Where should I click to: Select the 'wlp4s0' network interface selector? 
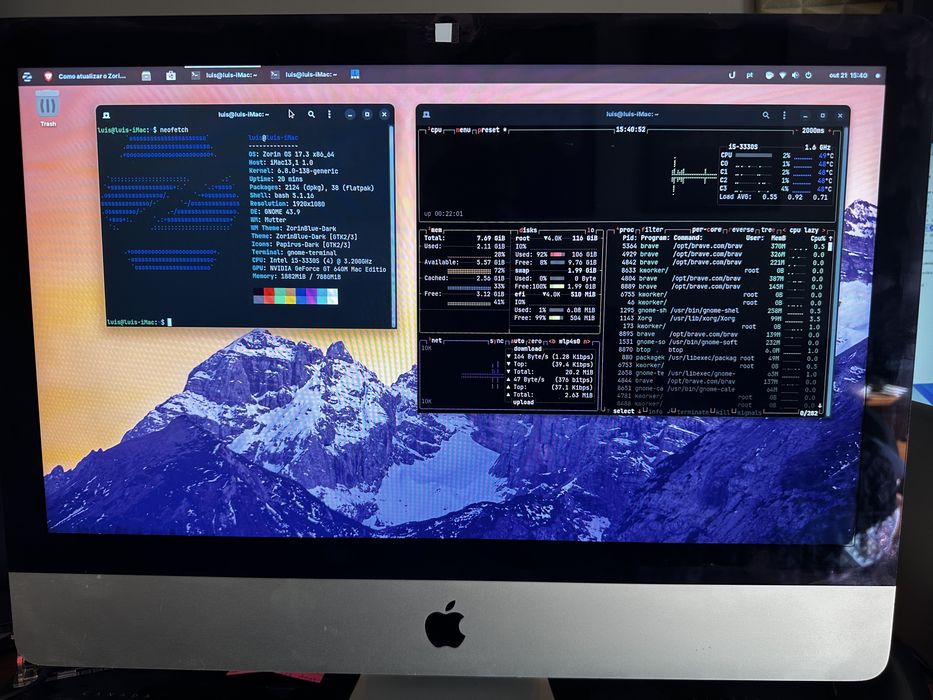[x=569, y=341]
